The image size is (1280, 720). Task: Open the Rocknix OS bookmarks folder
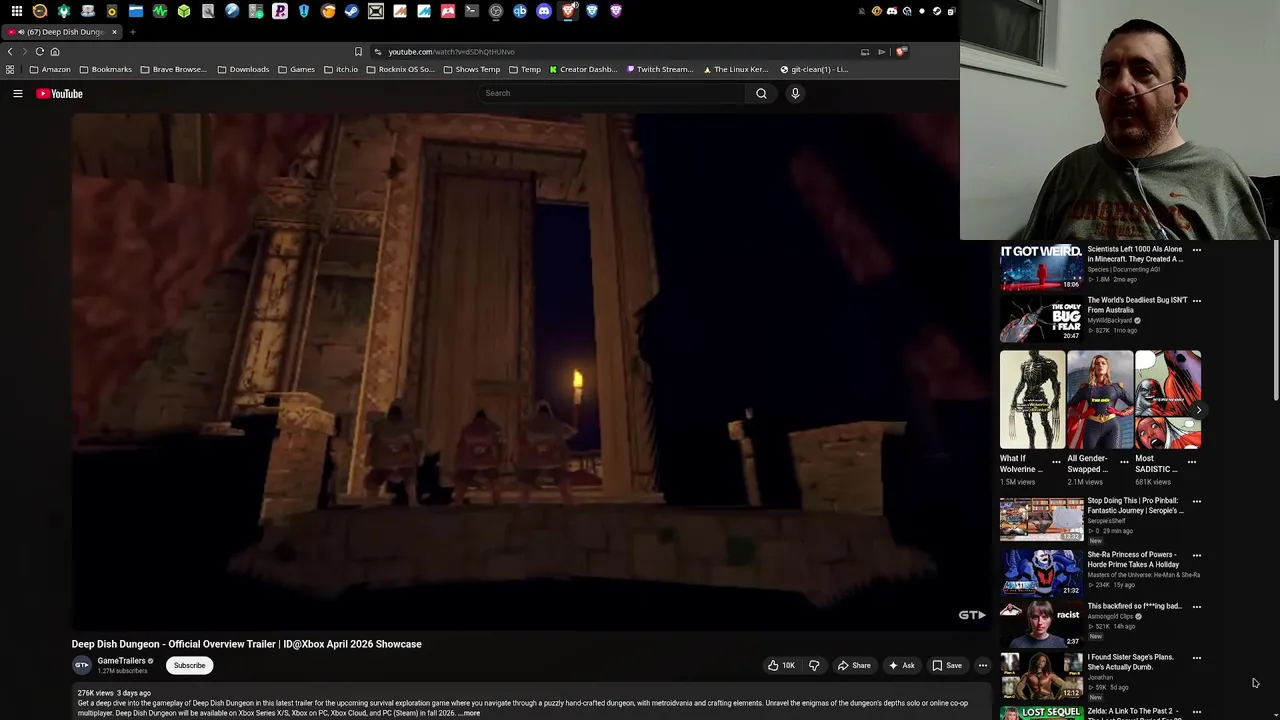pyautogui.click(x=400, y=69)
